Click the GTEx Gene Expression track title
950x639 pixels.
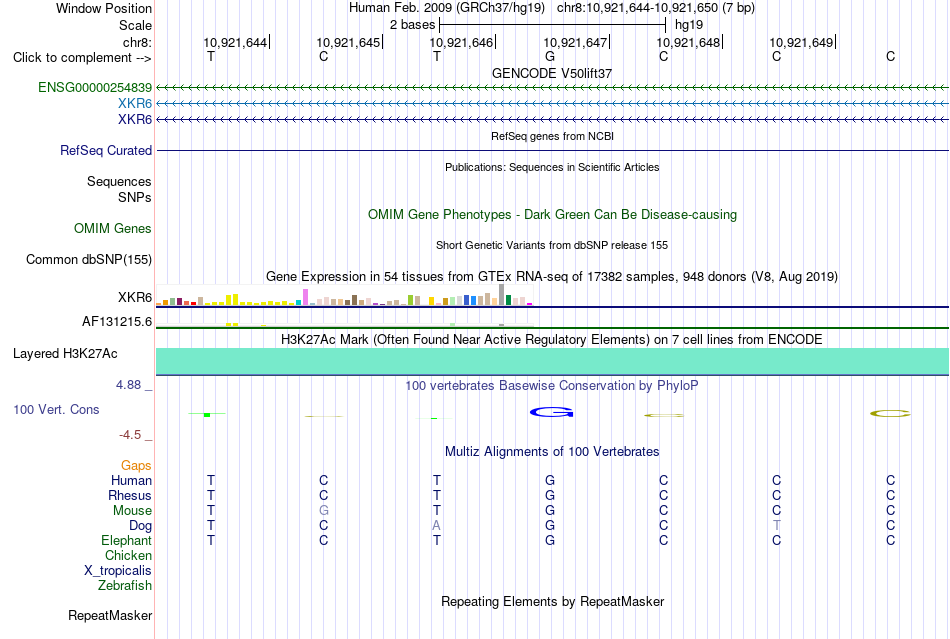click(552, 277)
